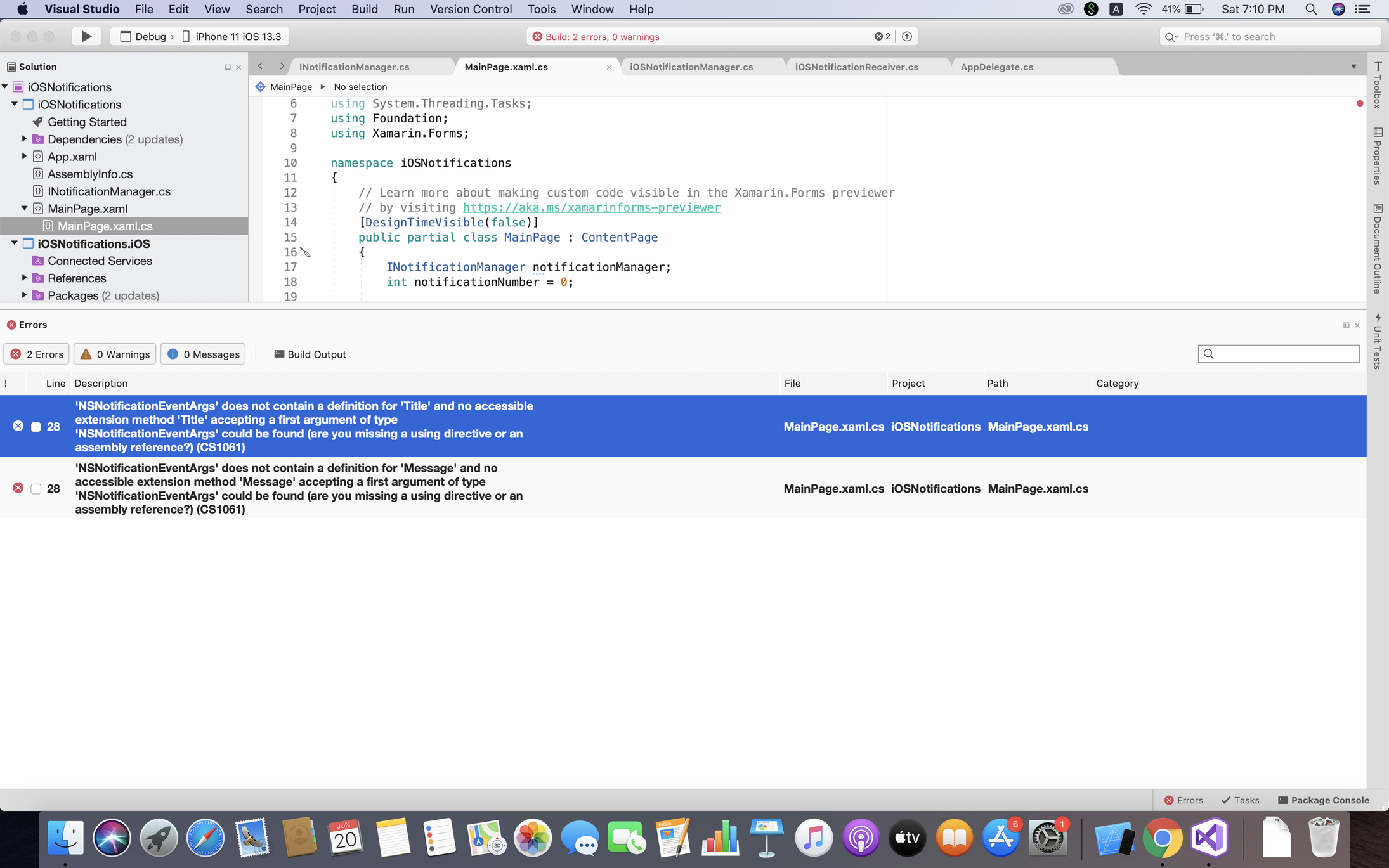Expand the Dependencies folder

tap(24, 138)
